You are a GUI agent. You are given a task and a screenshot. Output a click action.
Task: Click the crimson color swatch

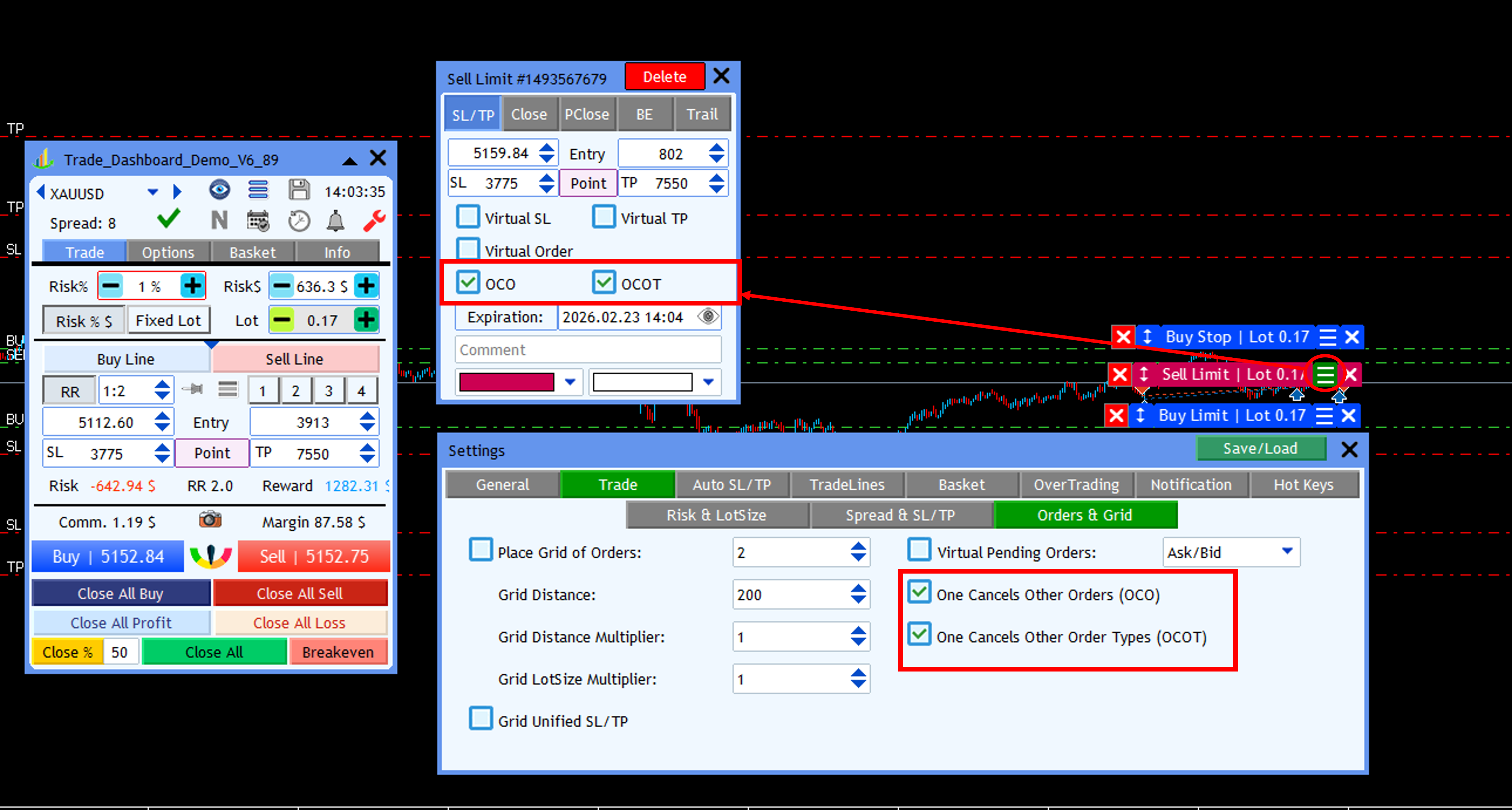pyautogui.click(x=507, y=382)
